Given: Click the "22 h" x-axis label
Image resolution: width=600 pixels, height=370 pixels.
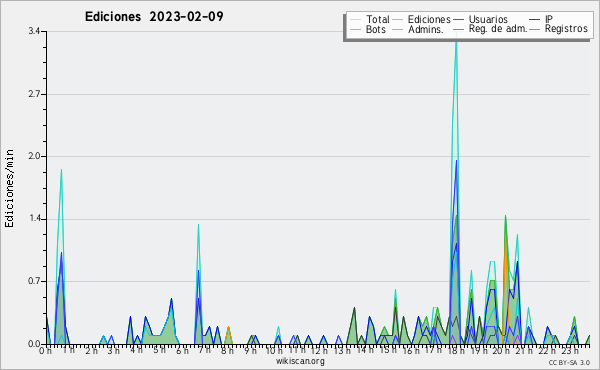Looking at the screenshot, I should (x=547, y=351).
